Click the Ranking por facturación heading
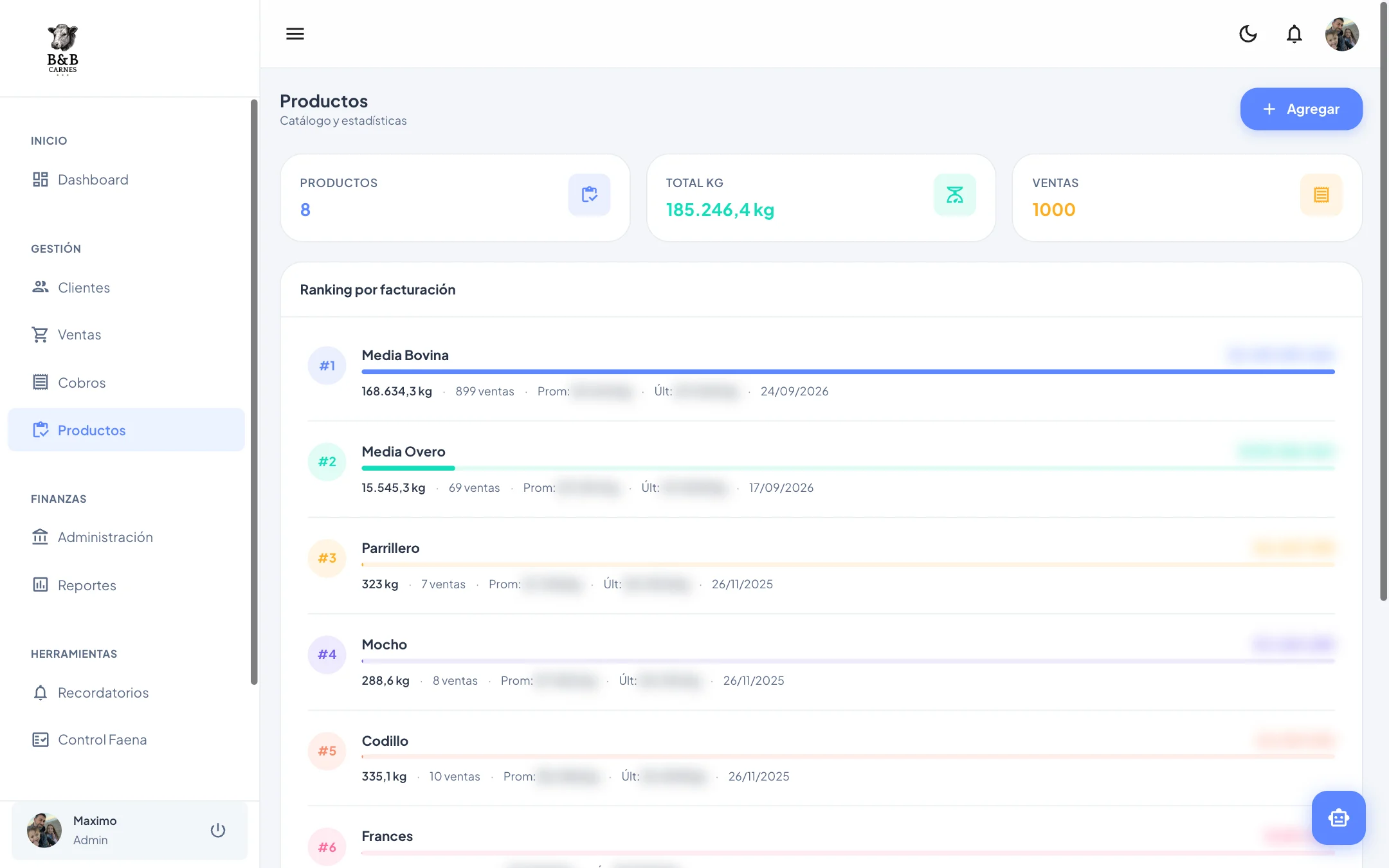Image resolution: width=1389 pixels, height=868 pixels. [x=377, y=289]
